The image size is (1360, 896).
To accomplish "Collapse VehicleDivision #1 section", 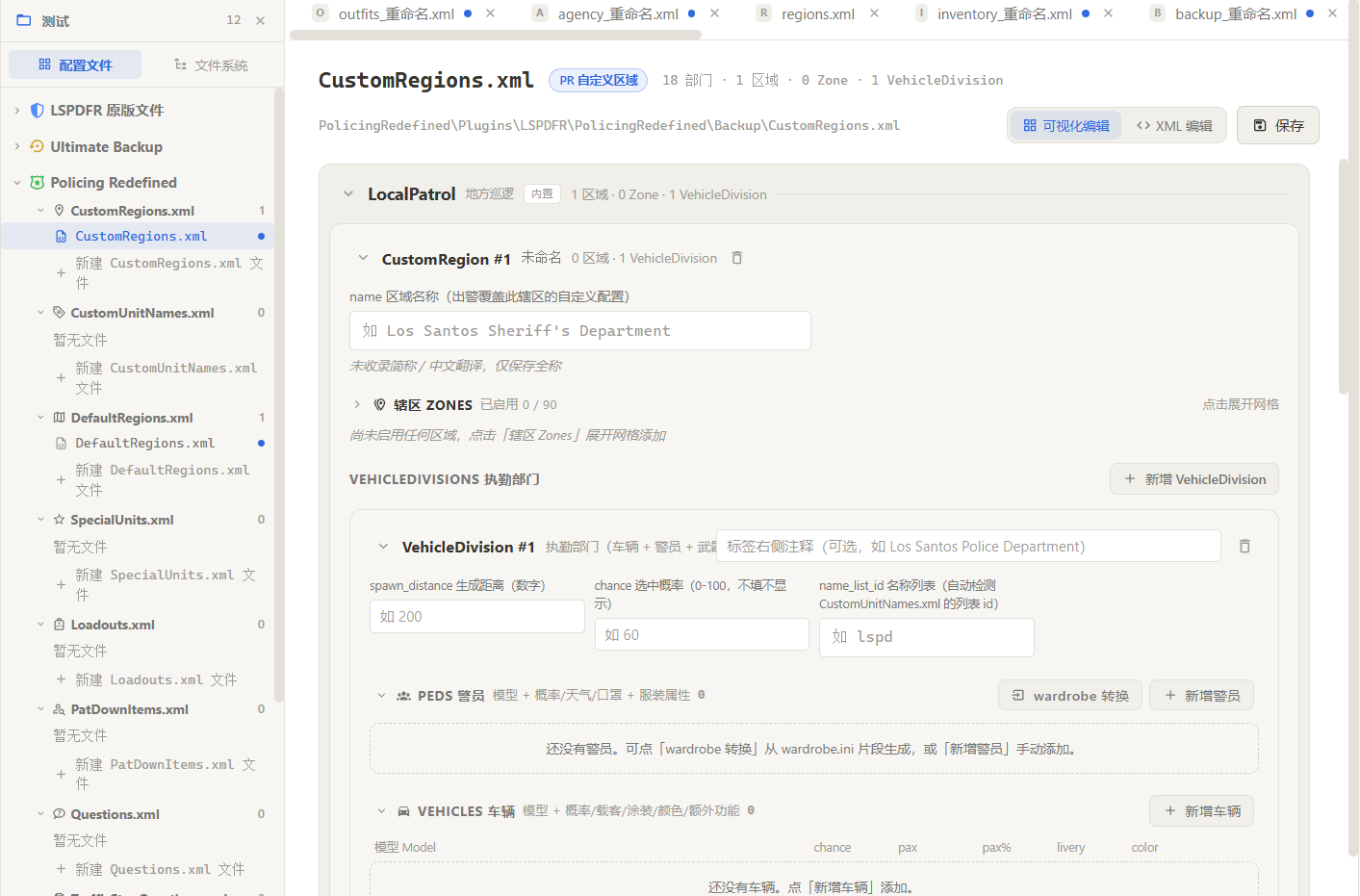I will pos(383,547).
